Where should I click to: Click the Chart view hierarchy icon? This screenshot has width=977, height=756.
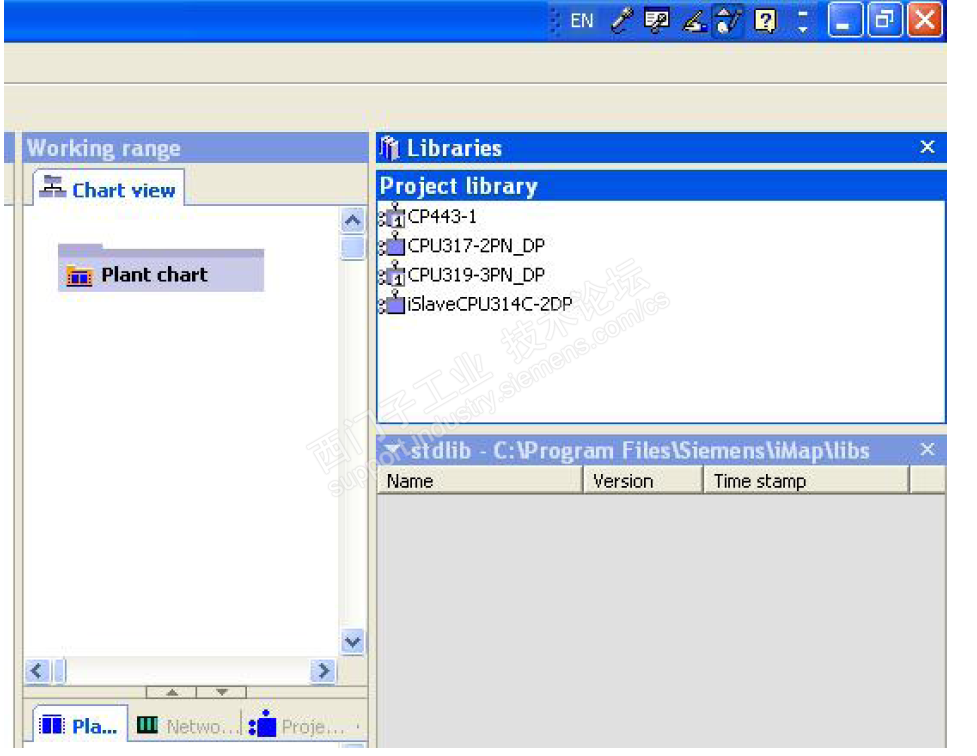[x=52, y=187]
